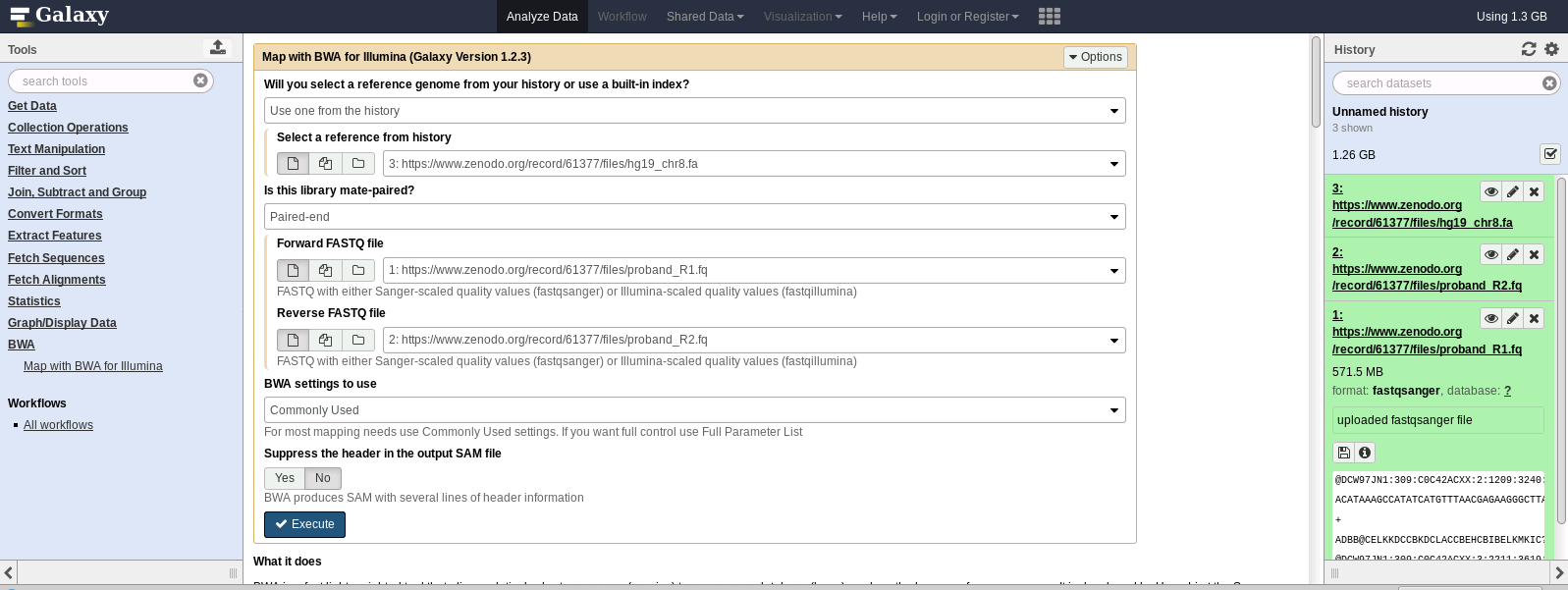Image resolution: width=1568 pixels, height=590 pixels.
Task: Open the Shared Data menu
Action: coord(704,17)
